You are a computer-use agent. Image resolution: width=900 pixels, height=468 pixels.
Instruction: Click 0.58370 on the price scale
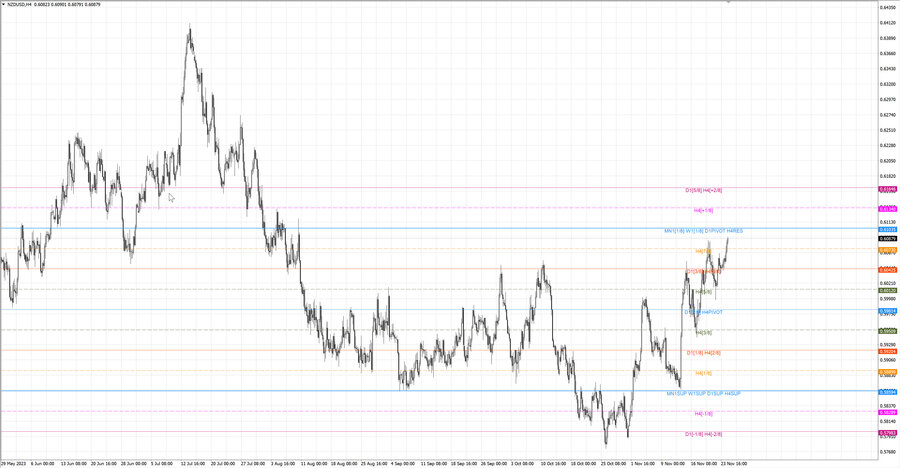pos(888,406)
